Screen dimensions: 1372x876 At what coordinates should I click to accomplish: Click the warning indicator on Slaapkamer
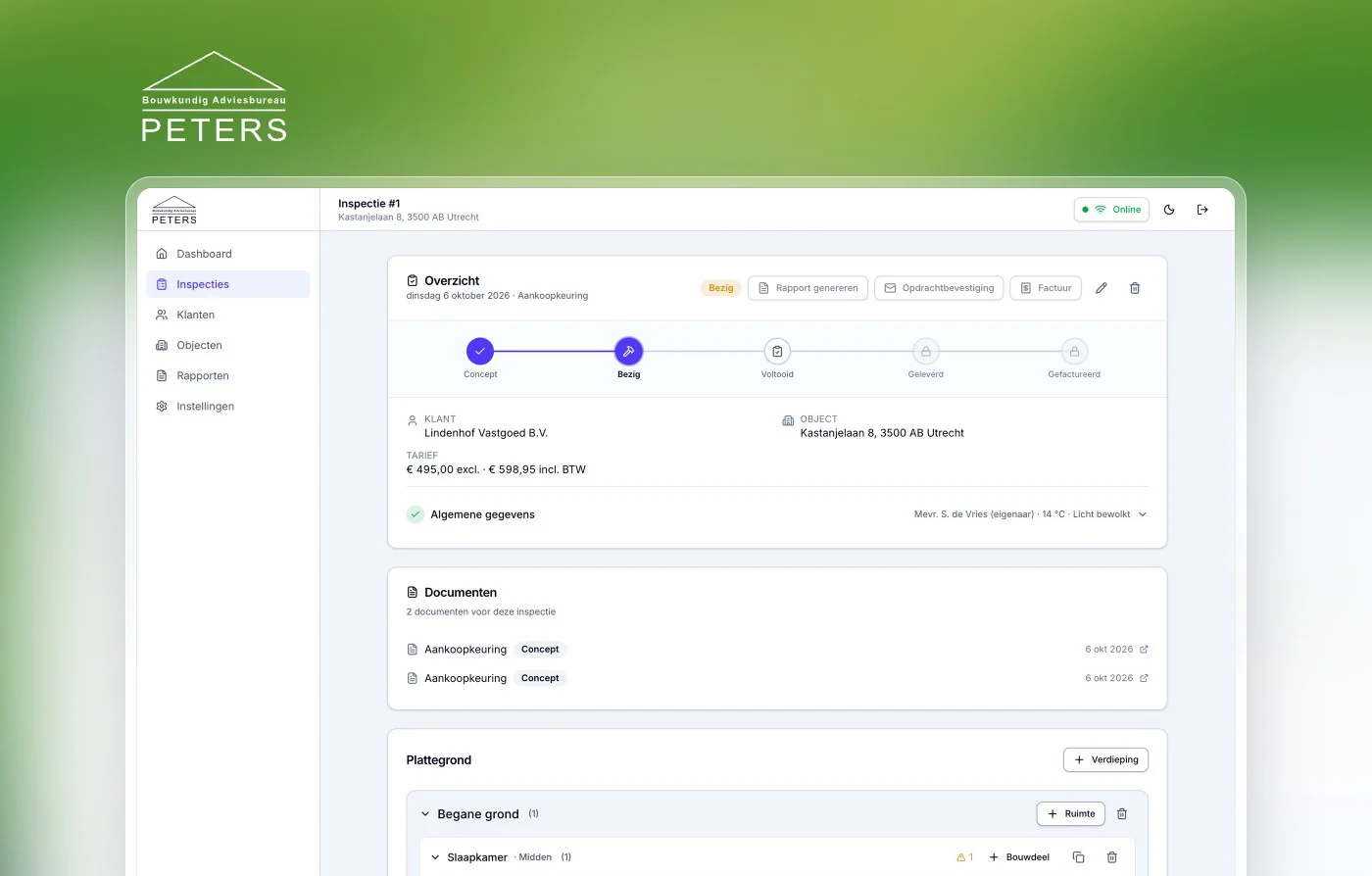point(965,857)
